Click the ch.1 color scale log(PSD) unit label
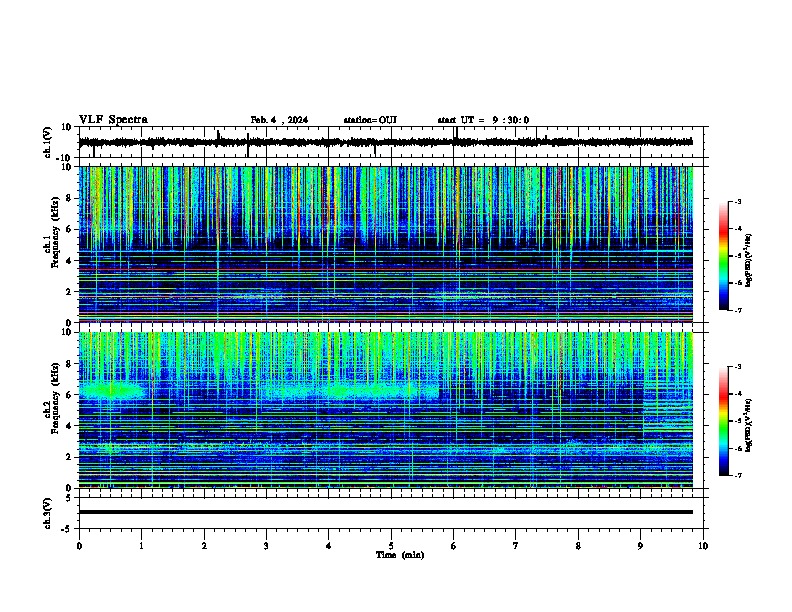Screen dimensions: 792x612 pos(748,260)
